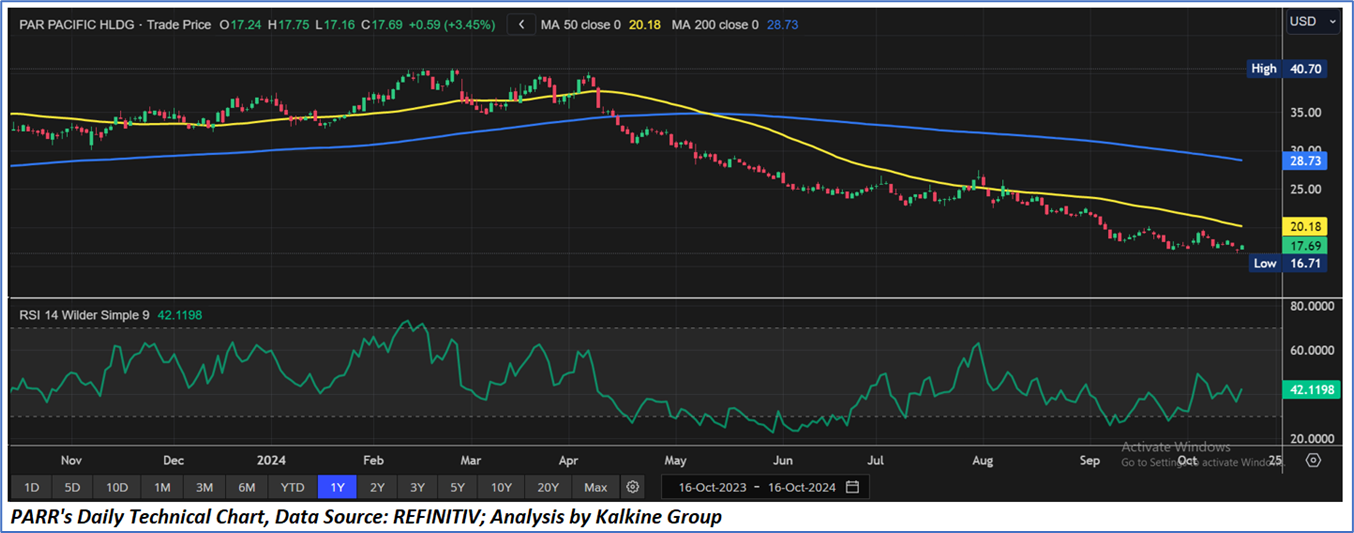Switch to the 5D time range
Image resolution: width=1354 pixels, height=533 pixels.
click(x=73, y=487)
